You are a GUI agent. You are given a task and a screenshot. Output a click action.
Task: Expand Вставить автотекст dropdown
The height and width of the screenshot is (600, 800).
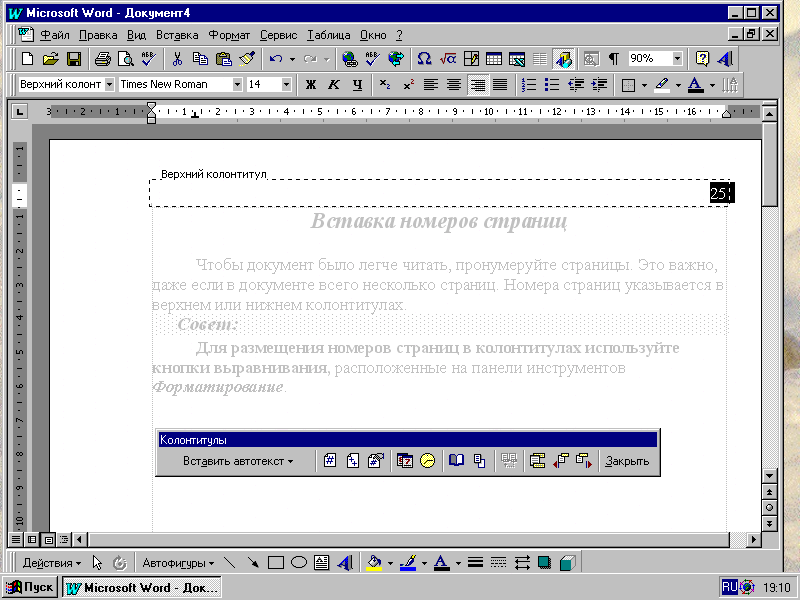tap(238, 461)
